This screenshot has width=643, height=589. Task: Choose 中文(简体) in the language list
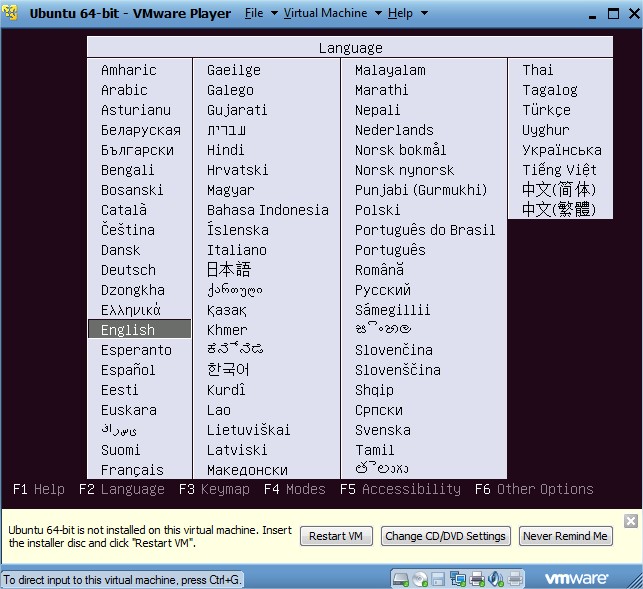point(559,189)
